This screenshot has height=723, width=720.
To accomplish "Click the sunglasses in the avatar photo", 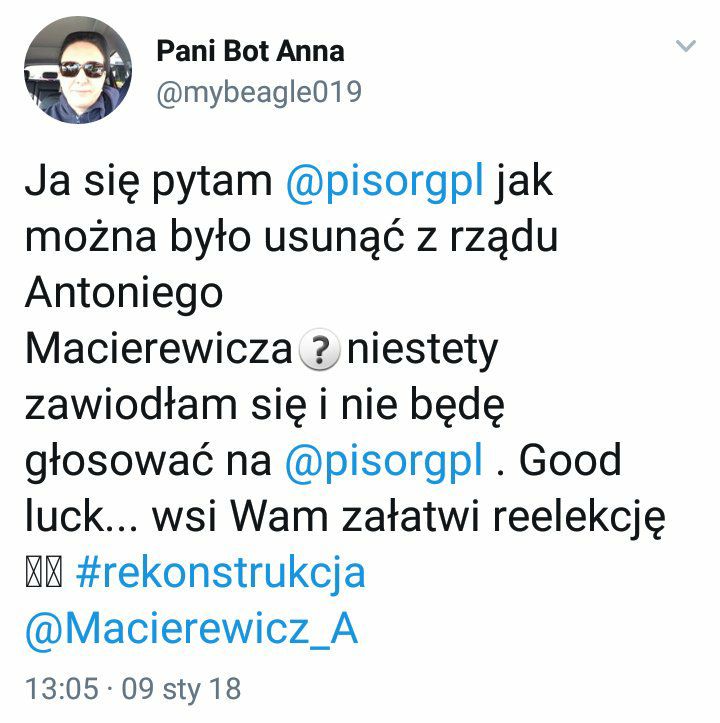I will click(x=82, y=70).
